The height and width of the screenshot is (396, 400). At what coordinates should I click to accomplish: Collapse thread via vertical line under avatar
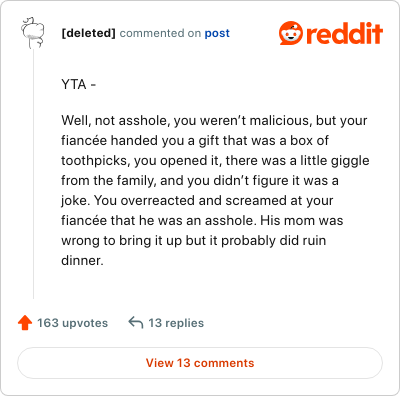(x=33, y=174)
